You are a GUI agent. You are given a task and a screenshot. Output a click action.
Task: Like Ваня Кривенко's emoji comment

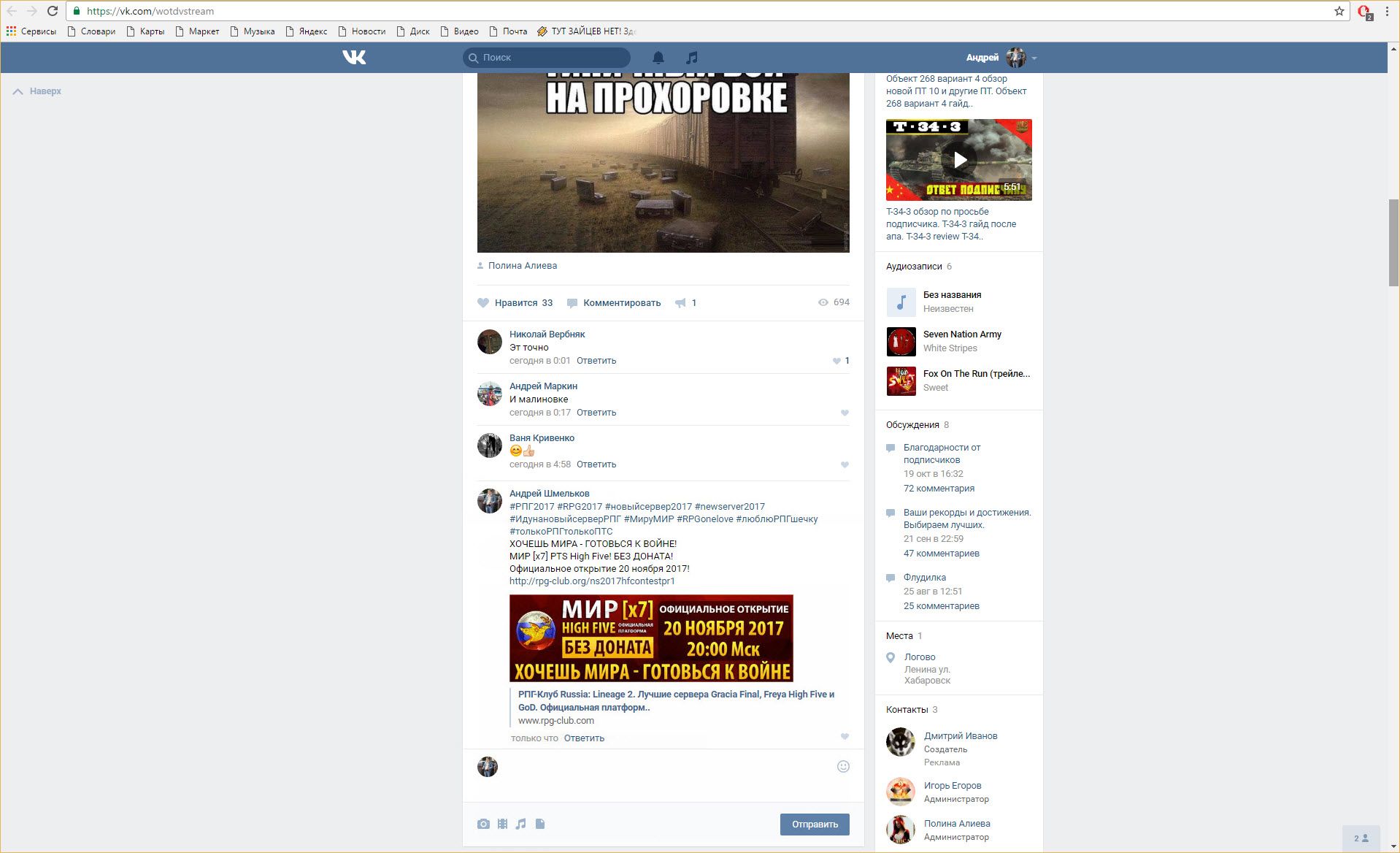[845, 464]
